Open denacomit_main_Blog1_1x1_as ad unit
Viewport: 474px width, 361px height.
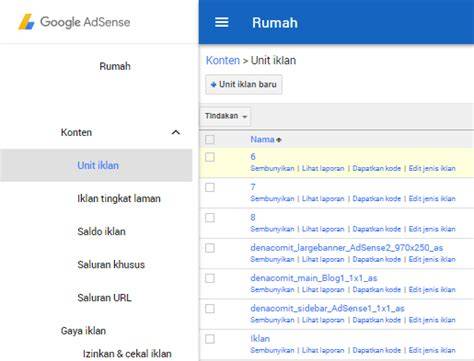(x=314, y=278)
